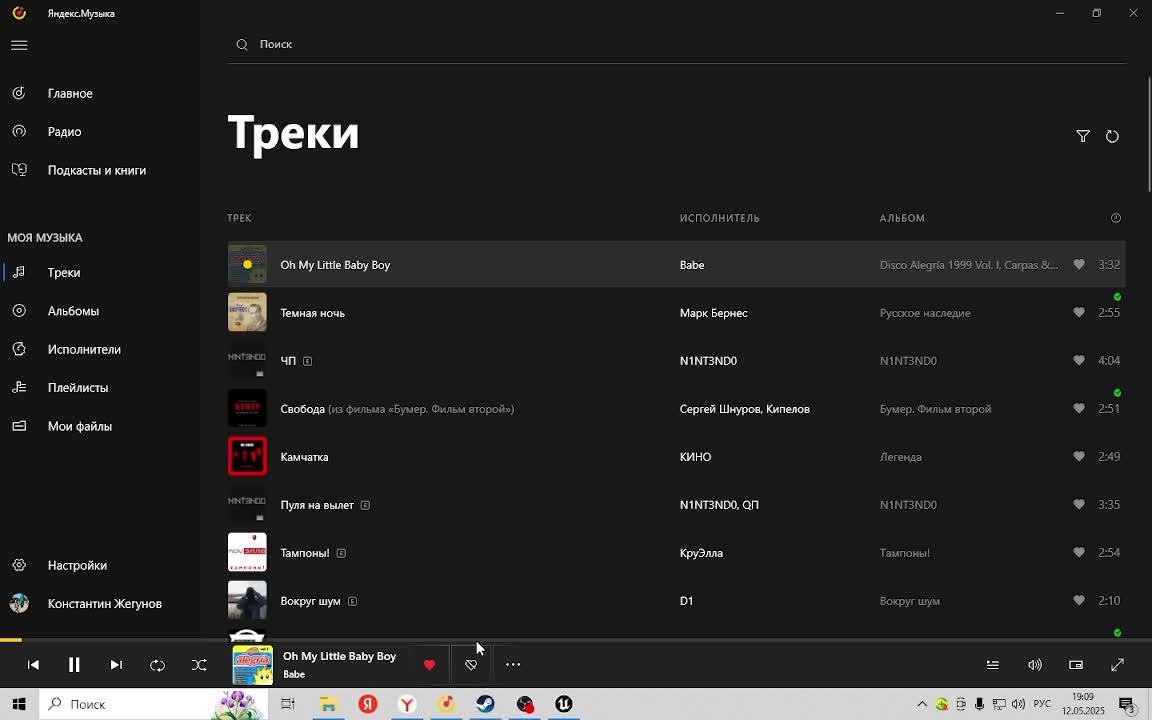Click the track list vertical scrollbar
The height and width of the screenshot is (720, 1152).
click(x=1148, y=134)
